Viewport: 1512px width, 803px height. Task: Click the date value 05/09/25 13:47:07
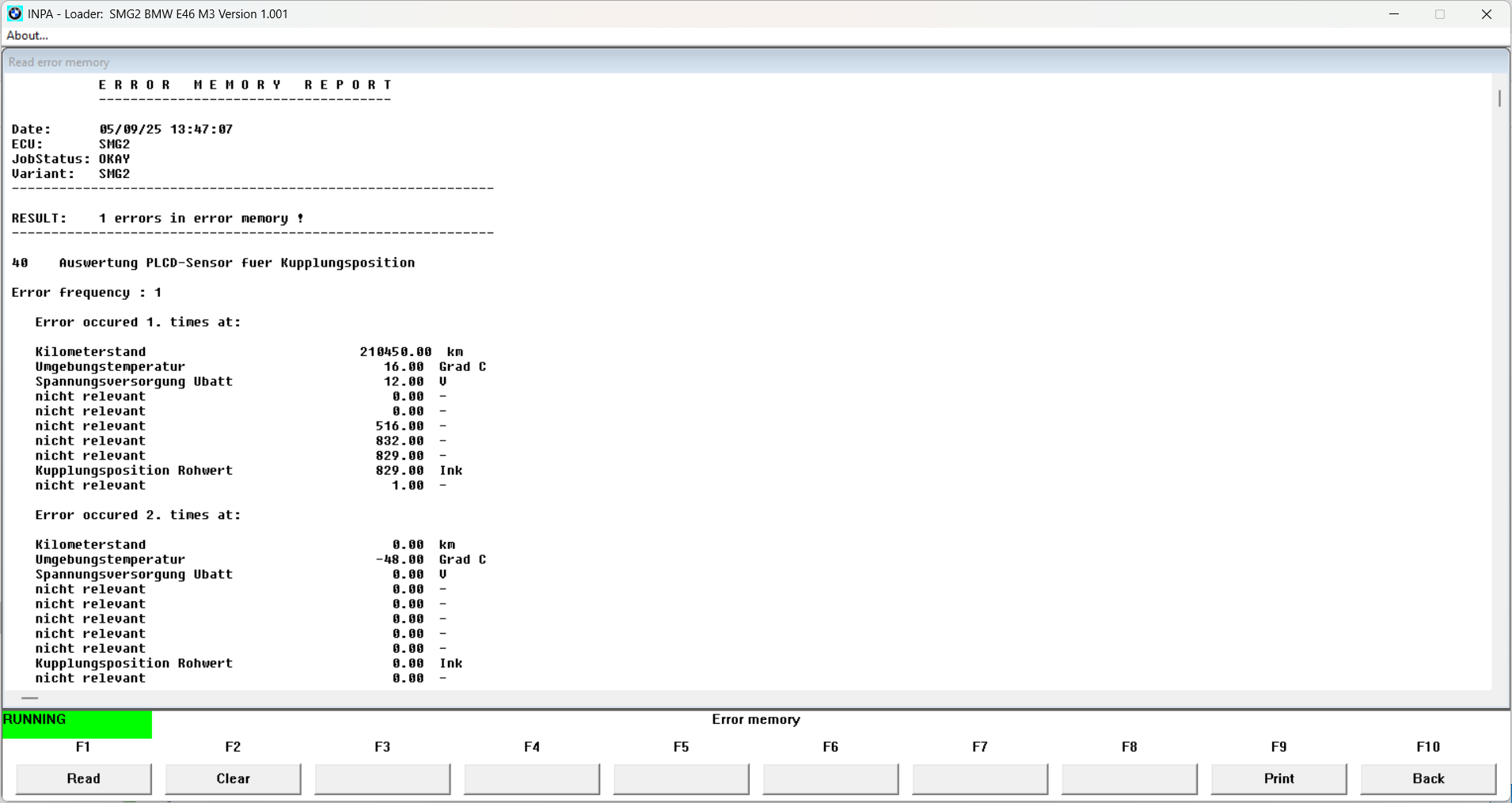tap(166, 129)
